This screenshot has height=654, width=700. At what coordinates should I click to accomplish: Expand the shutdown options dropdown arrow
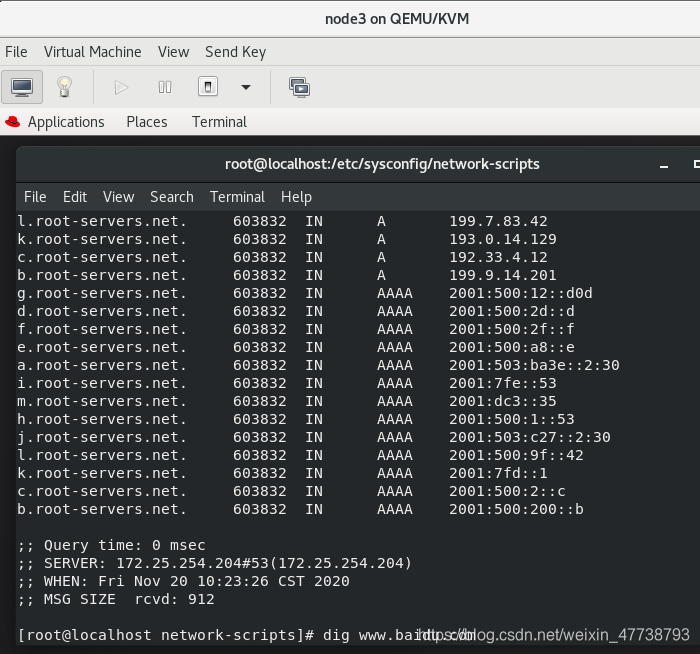(x=246, y=87)
